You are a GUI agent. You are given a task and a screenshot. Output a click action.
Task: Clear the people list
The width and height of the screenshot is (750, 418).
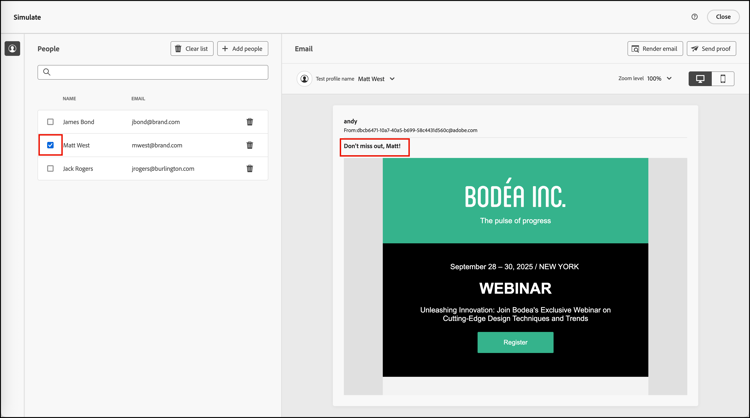click(192, 48)
